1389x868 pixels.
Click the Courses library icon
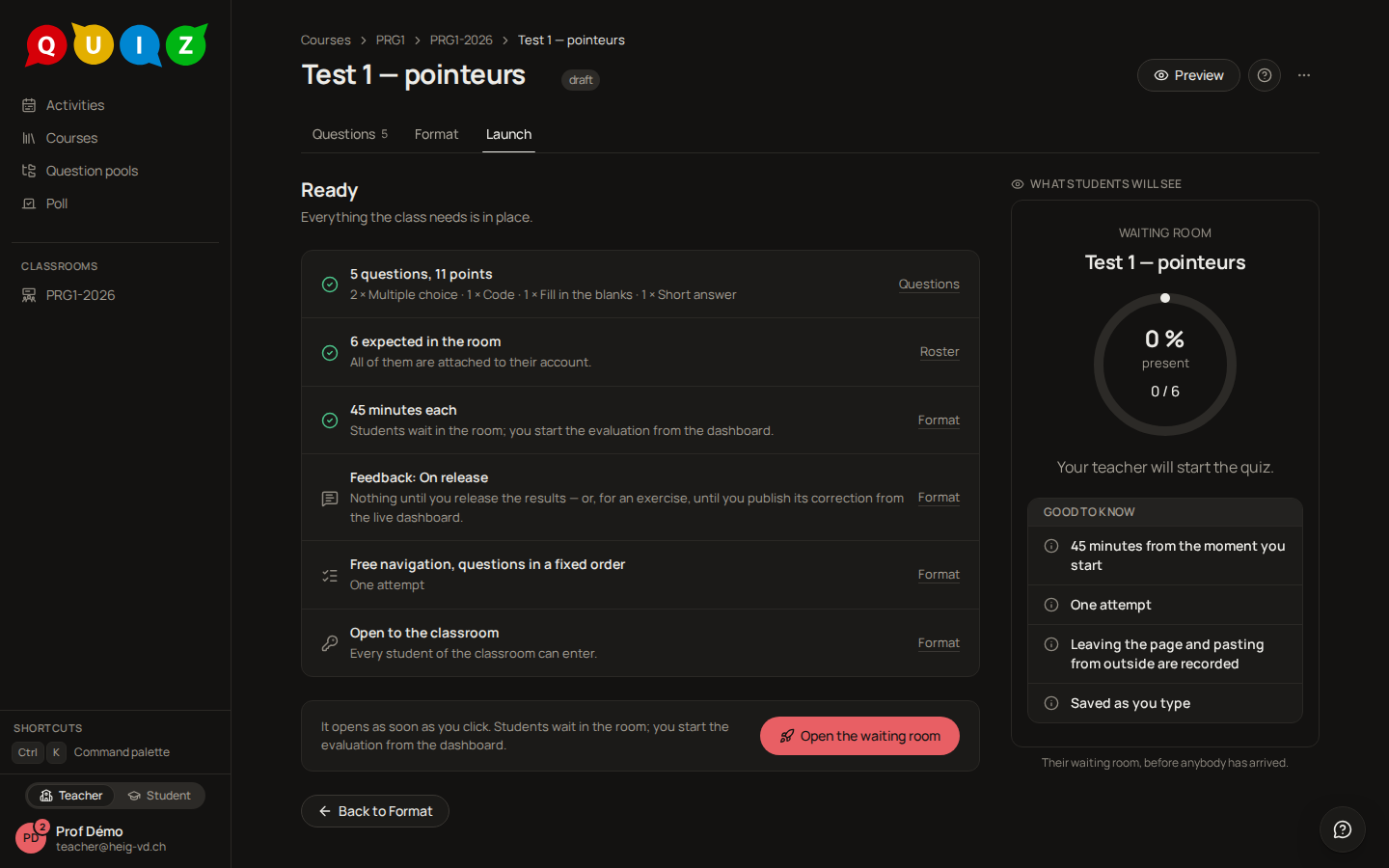point(29,138)
